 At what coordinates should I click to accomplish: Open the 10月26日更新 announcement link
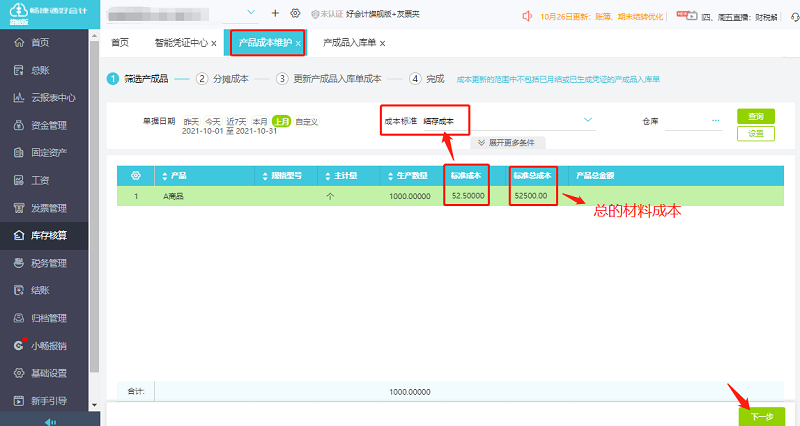(x=602, y=17)
